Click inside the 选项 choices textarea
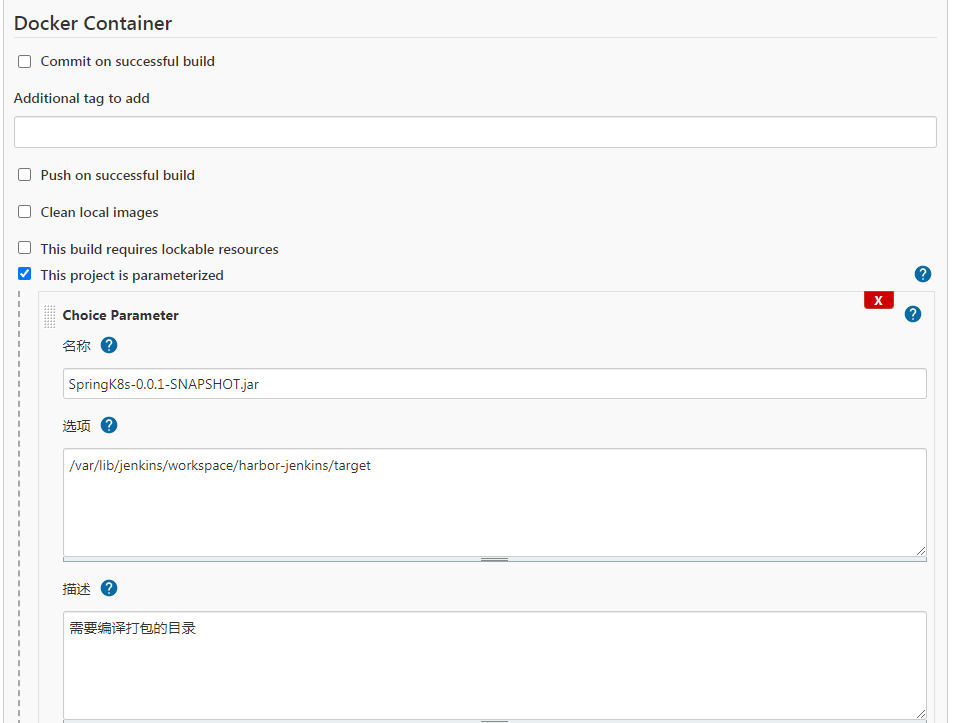The height and width of the screenshot is (723, 954). click(494, 502)
